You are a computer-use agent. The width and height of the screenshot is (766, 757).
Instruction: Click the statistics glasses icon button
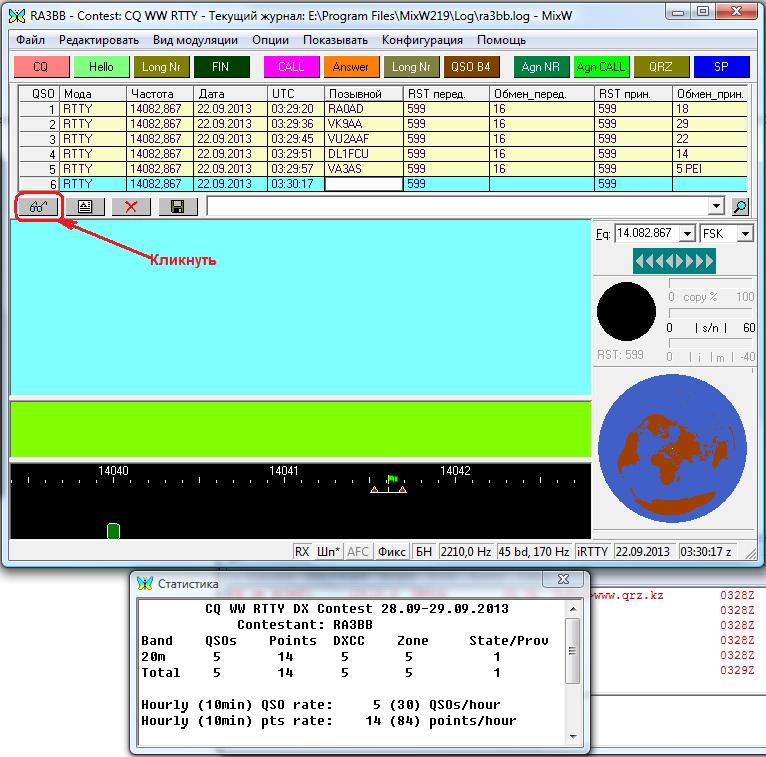[x=38, y=207]
